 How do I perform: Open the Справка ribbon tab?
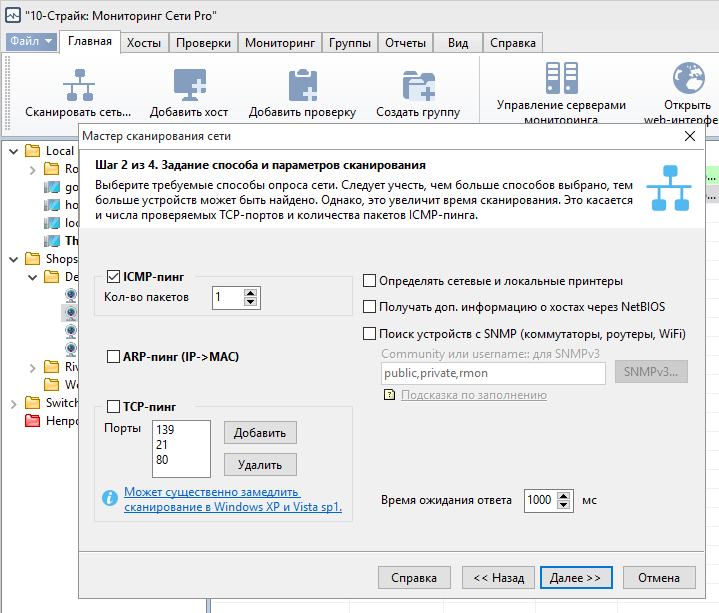tap(513, 43)
